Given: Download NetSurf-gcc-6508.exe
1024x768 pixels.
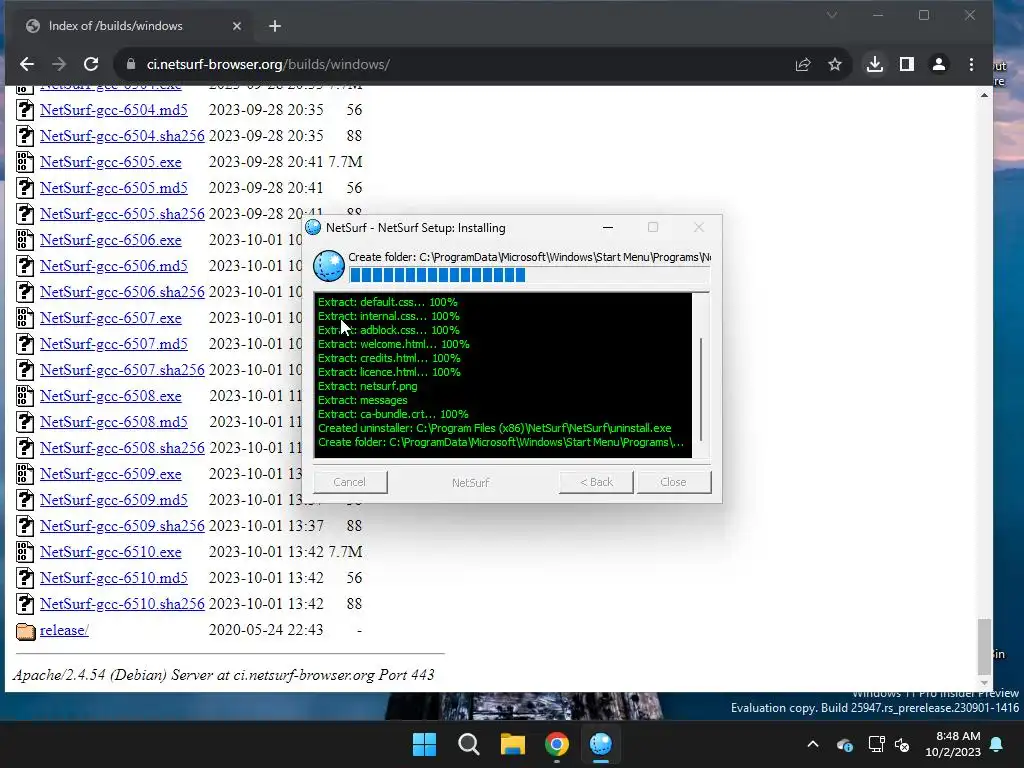Looking at the screenshot, I should pos(110,396).
